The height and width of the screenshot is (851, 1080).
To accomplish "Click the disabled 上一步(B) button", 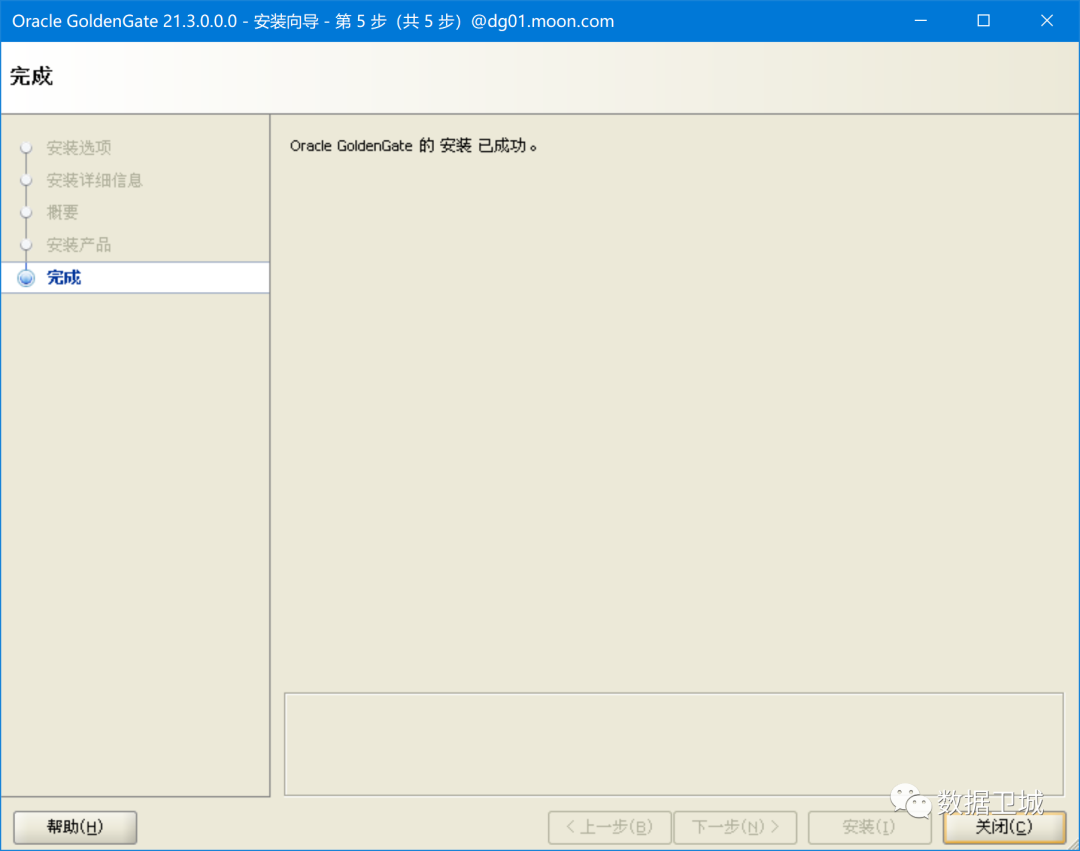I will pyautogui.click(x=610, y=826).
